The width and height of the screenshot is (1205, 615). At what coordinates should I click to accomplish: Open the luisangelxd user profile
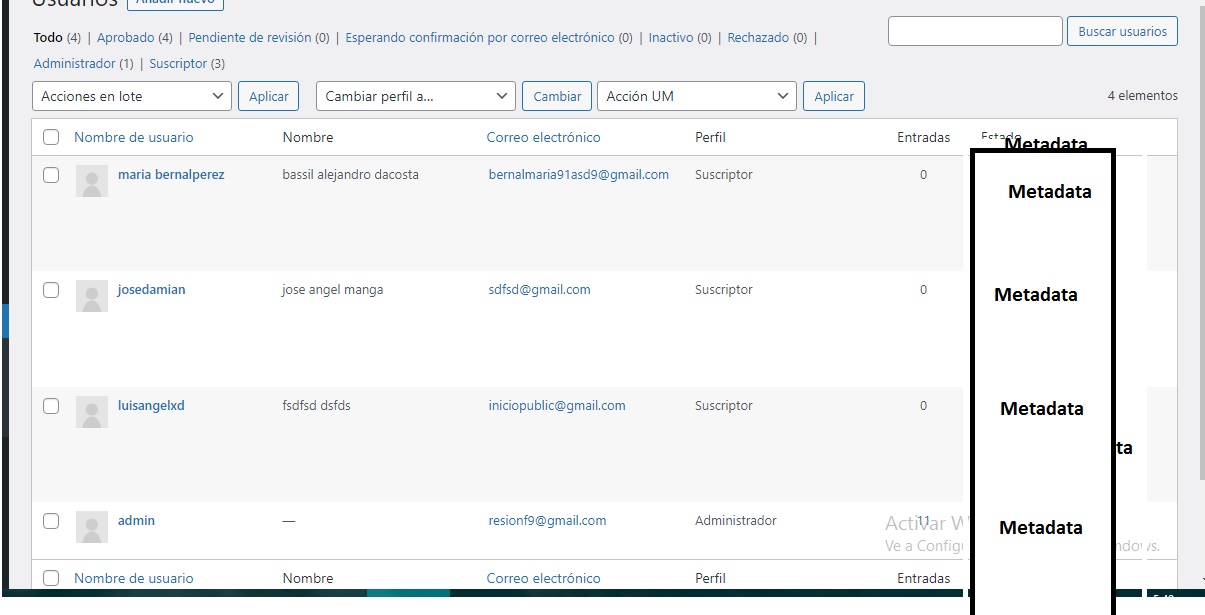(x=151, y=406)
